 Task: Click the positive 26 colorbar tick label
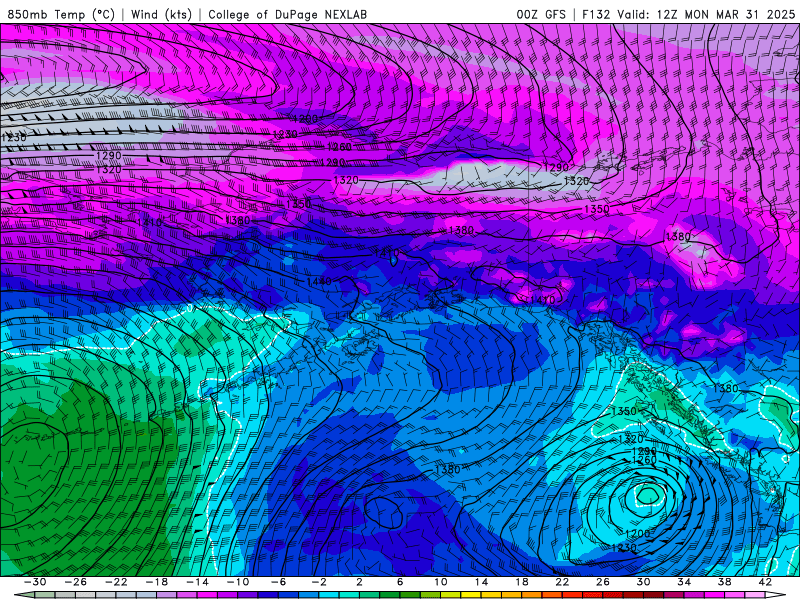point(603,582)
